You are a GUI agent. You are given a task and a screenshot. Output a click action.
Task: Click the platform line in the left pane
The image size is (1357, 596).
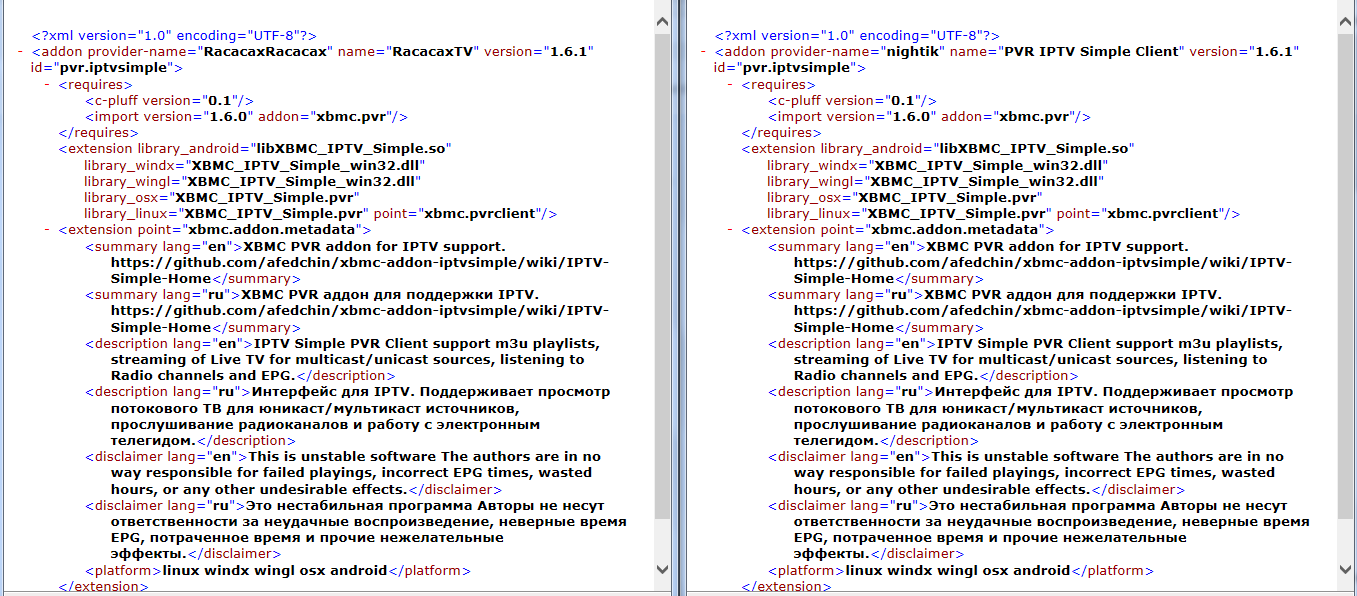click(x=277, y=571)
